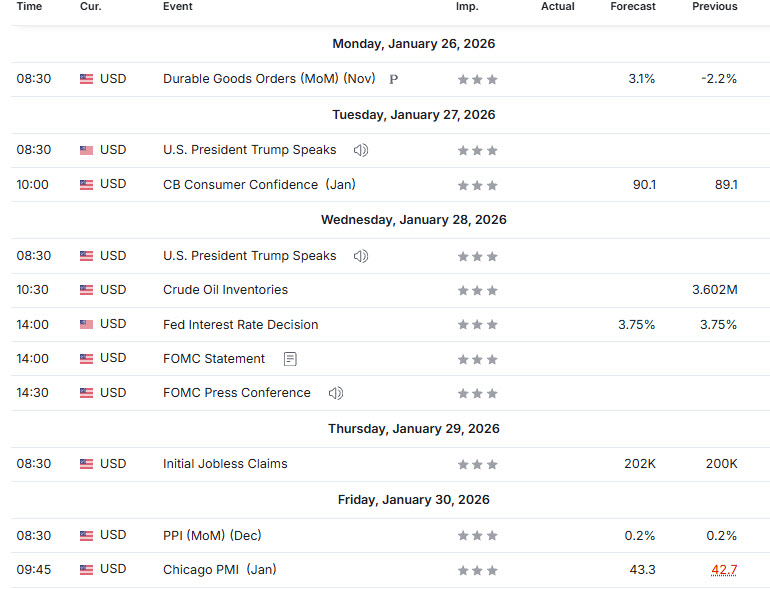Viewport: 770px width, 589px height.
Task: Open the PPI (MoM) event link
Action: [212, 535]
